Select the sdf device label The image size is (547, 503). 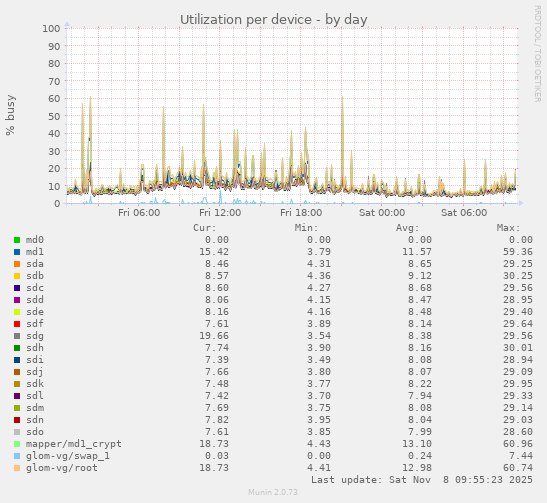[x=35, y=324]
